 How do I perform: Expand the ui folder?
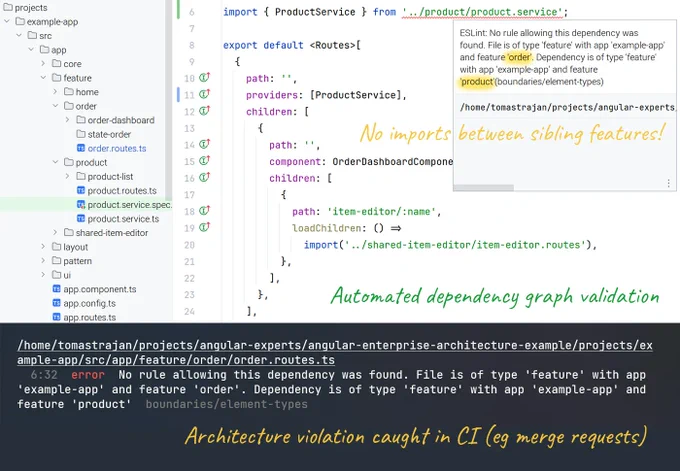[43, 275]
